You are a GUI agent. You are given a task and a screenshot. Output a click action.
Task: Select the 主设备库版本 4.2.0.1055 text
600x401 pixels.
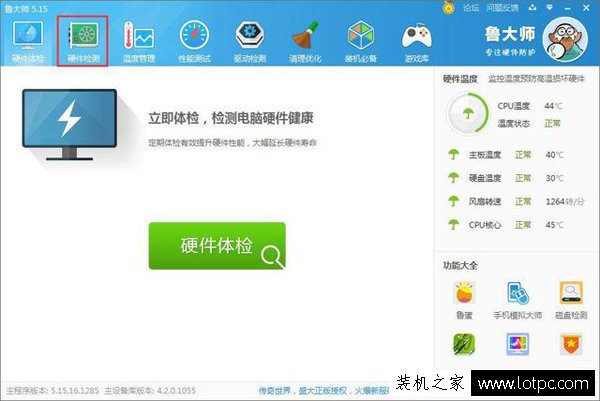[150, 391]
